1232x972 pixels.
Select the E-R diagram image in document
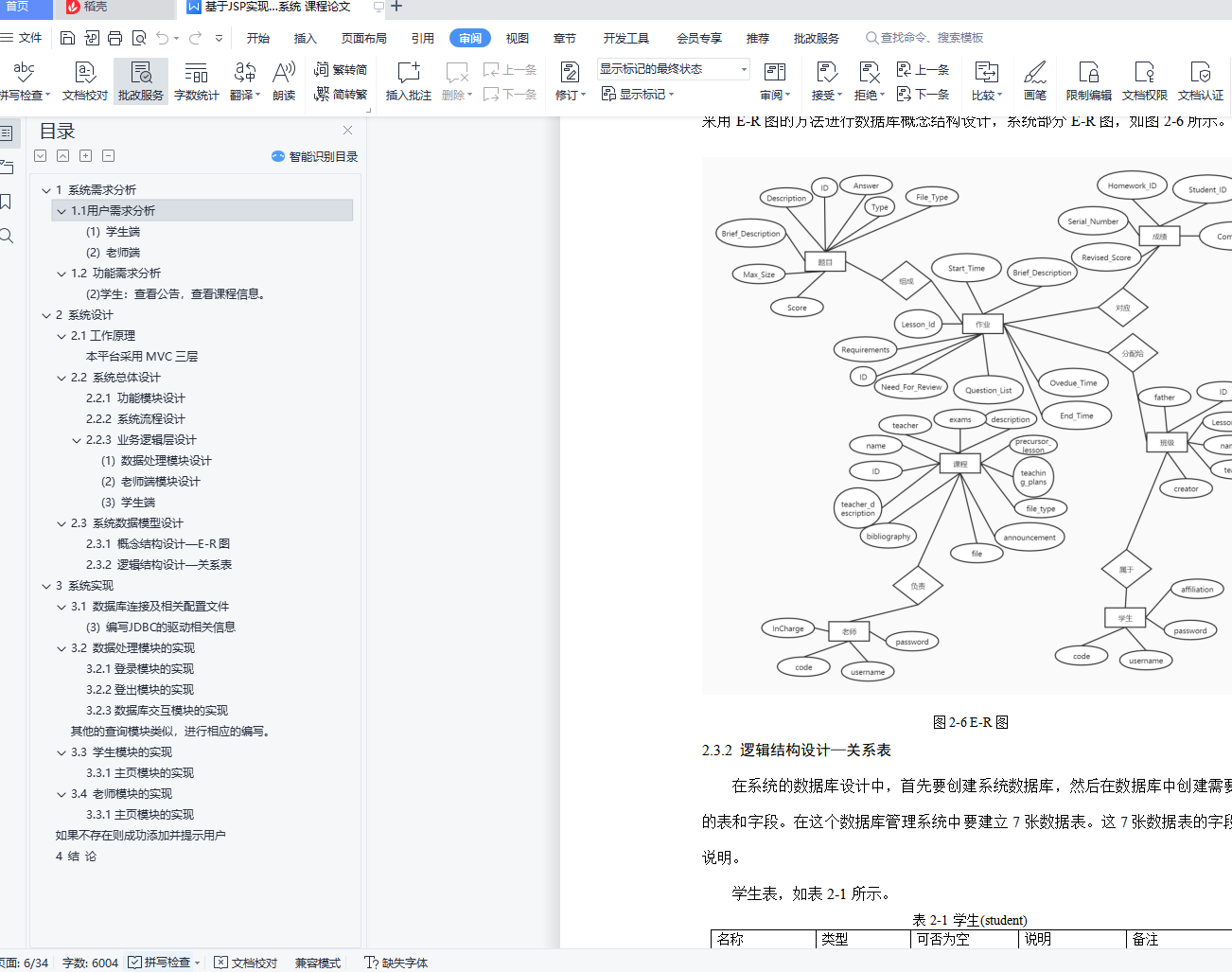966,426
